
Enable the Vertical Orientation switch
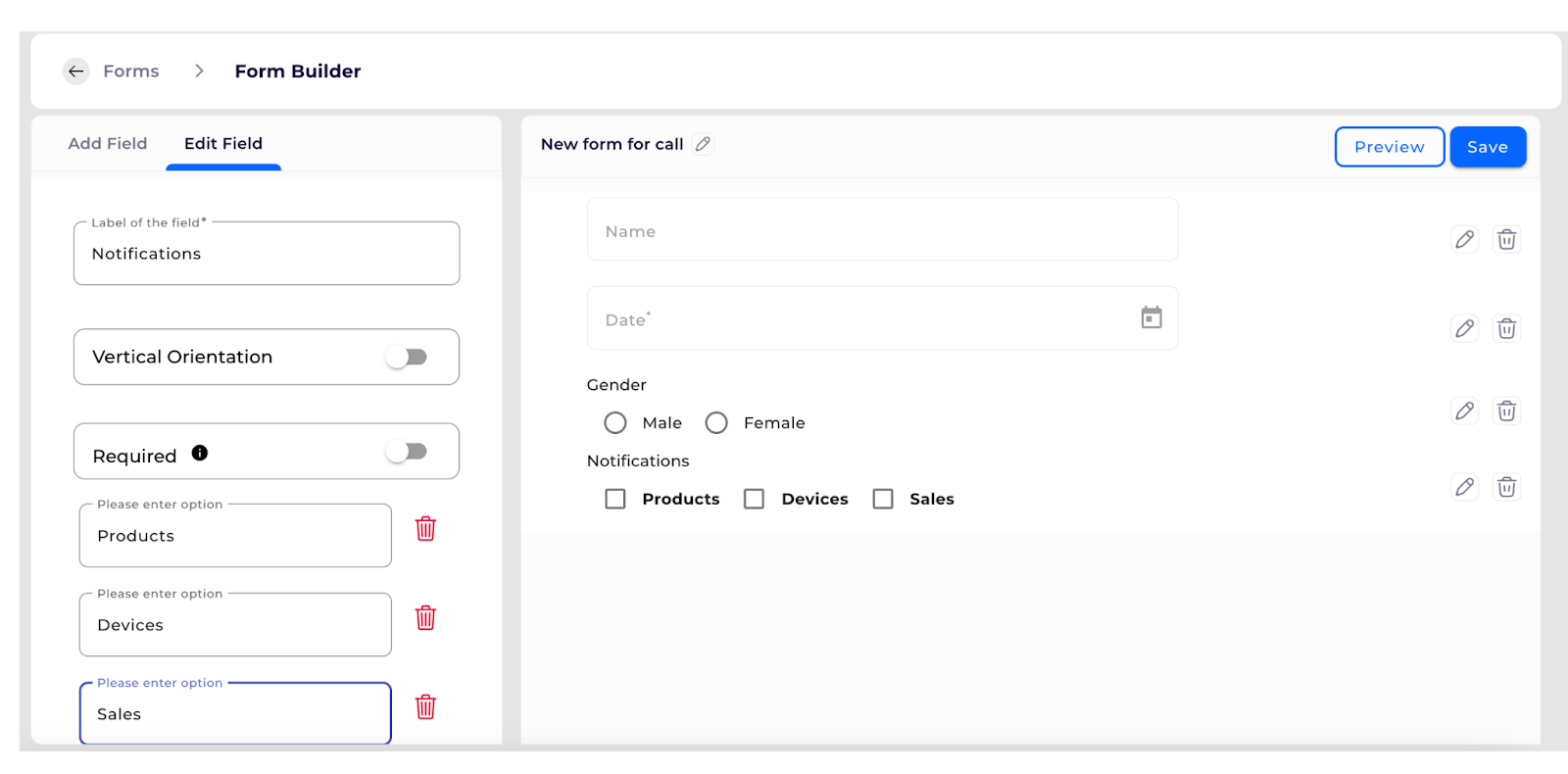pyautogui.click(x=407, y=357)
